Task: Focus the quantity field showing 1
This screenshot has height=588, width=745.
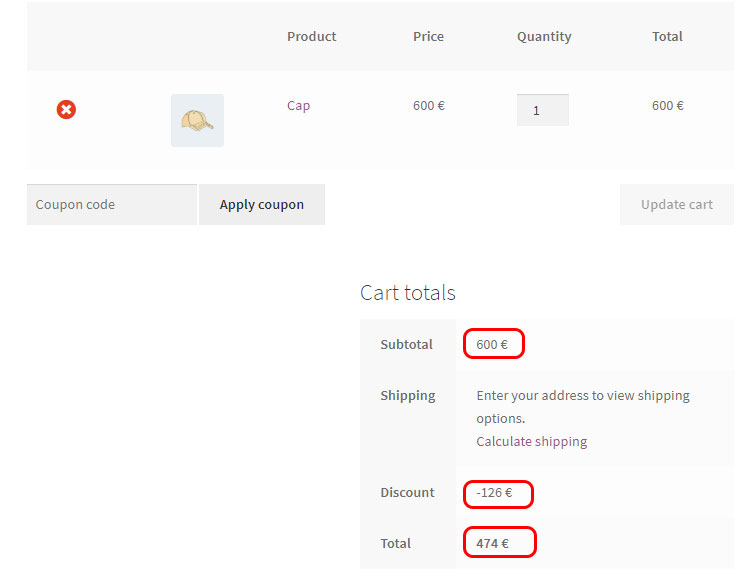Action: 543,110
